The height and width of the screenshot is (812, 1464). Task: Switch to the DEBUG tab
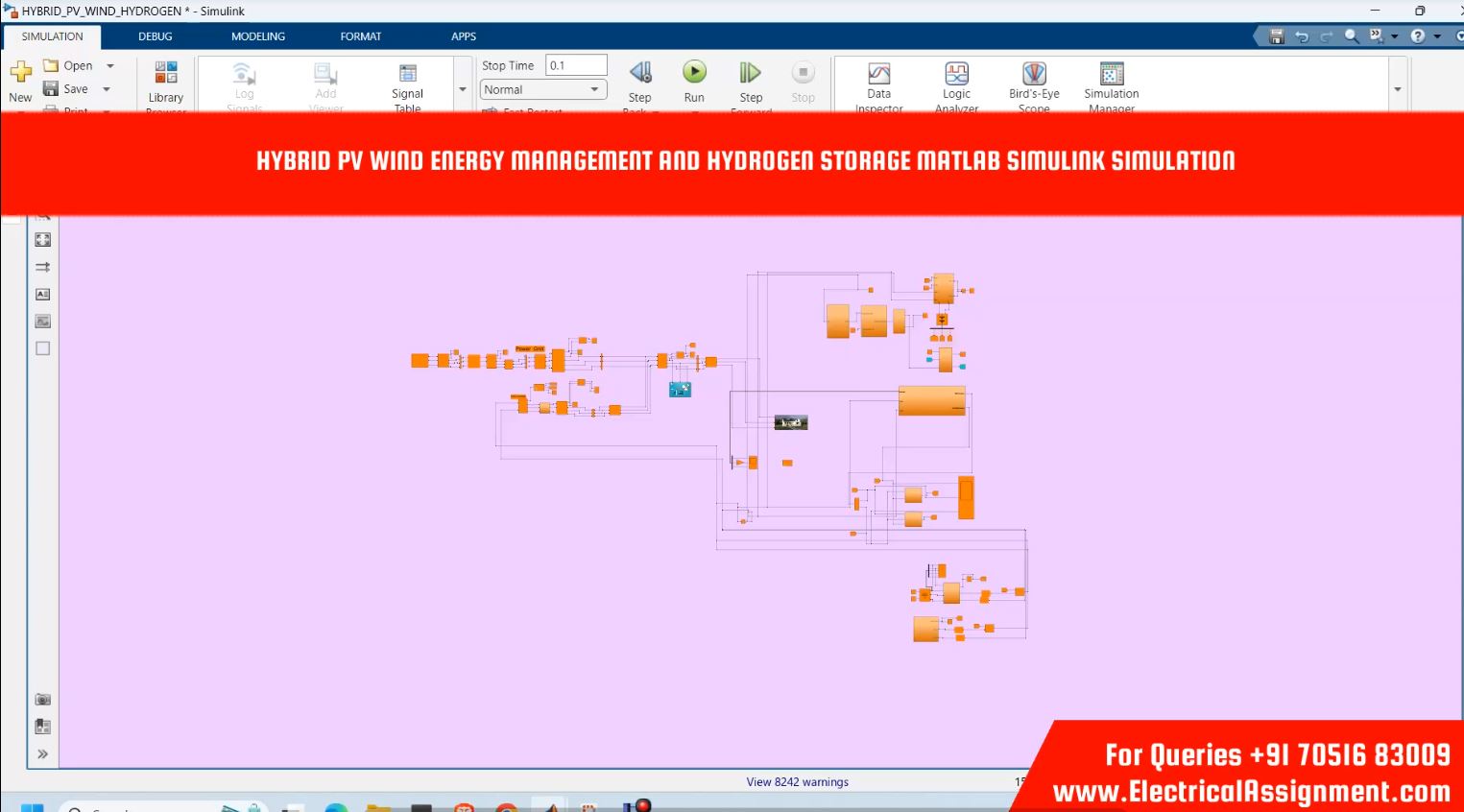pyautogui.click(x=155, y=36)
